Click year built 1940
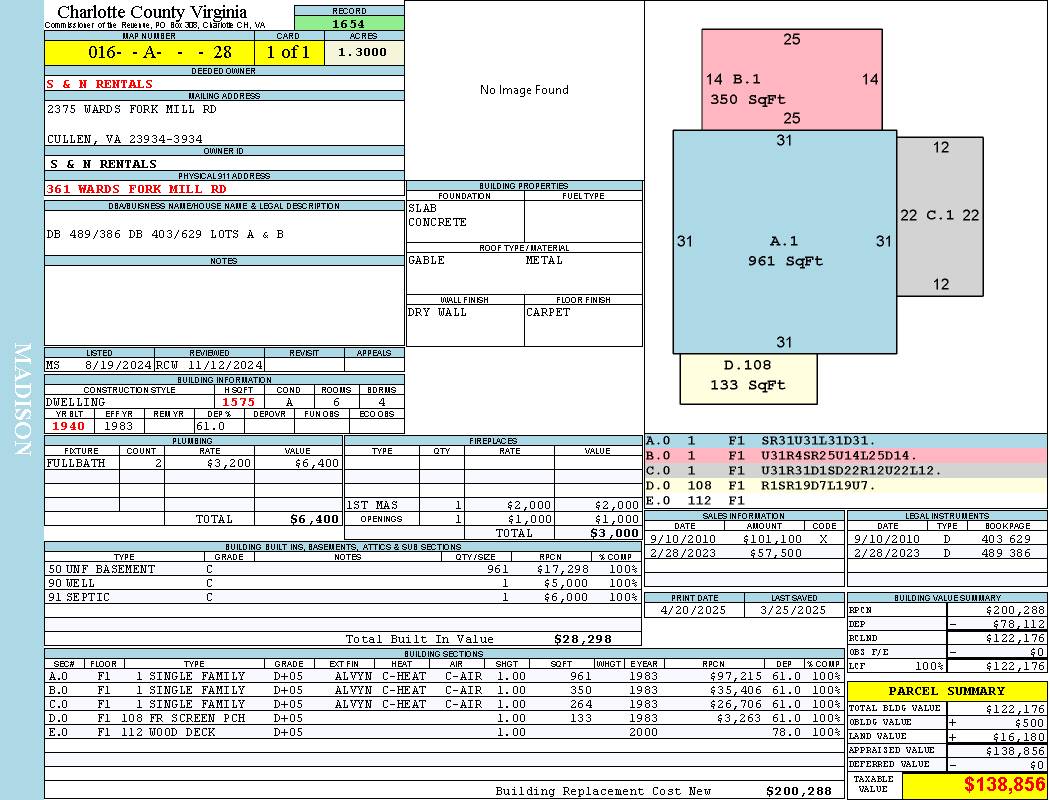 [68, 426]
